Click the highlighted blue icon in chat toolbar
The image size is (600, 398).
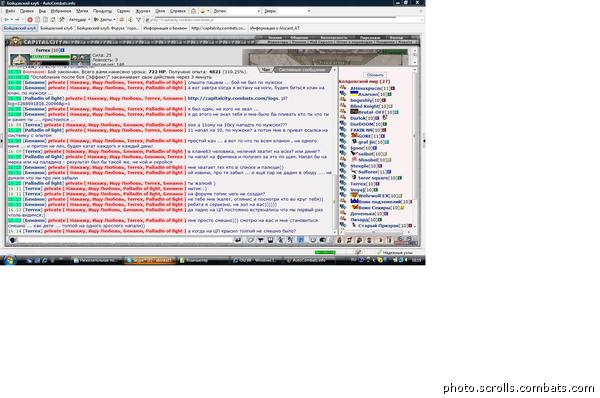click(301, 240)
